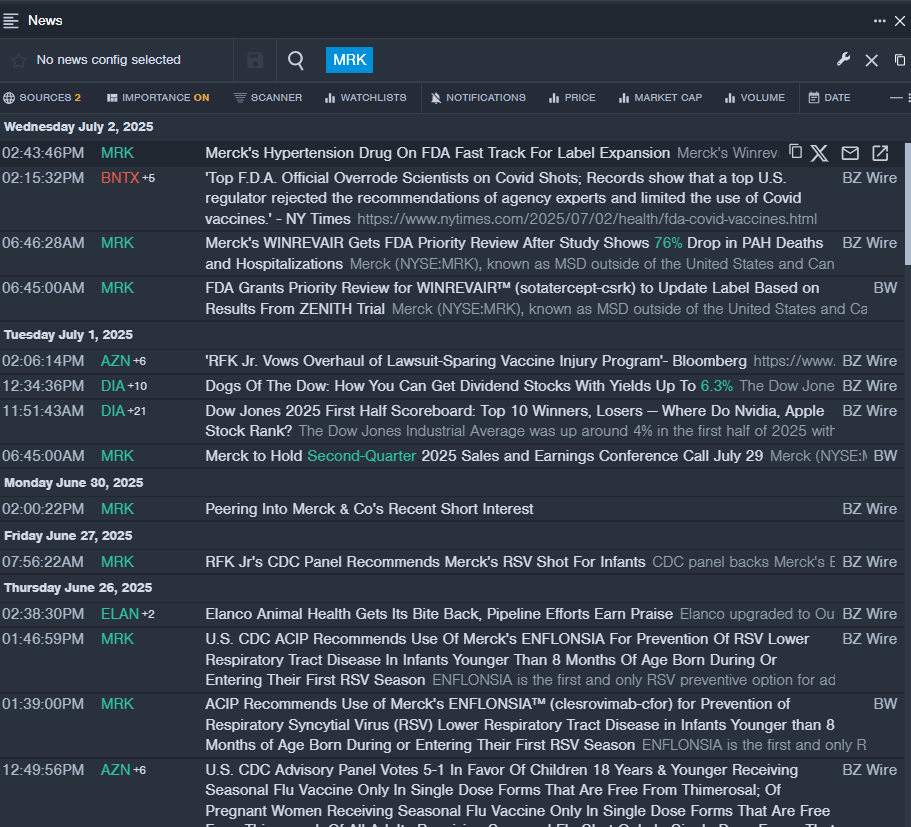
Task: Click the Monday June 30, 2025 date header
Action: tap(74, 483)
